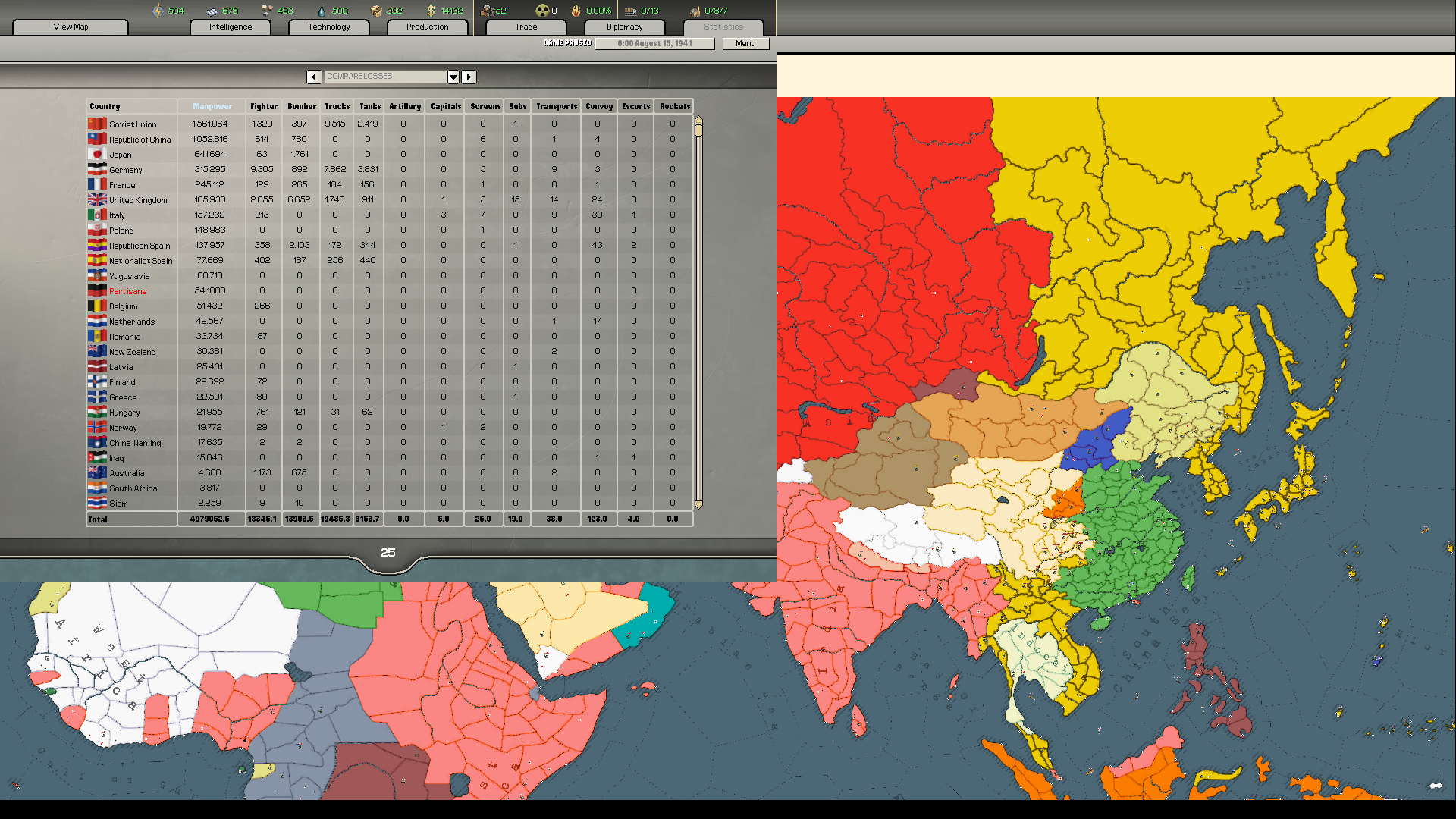Click the transports icon showing 0/13

629,11
